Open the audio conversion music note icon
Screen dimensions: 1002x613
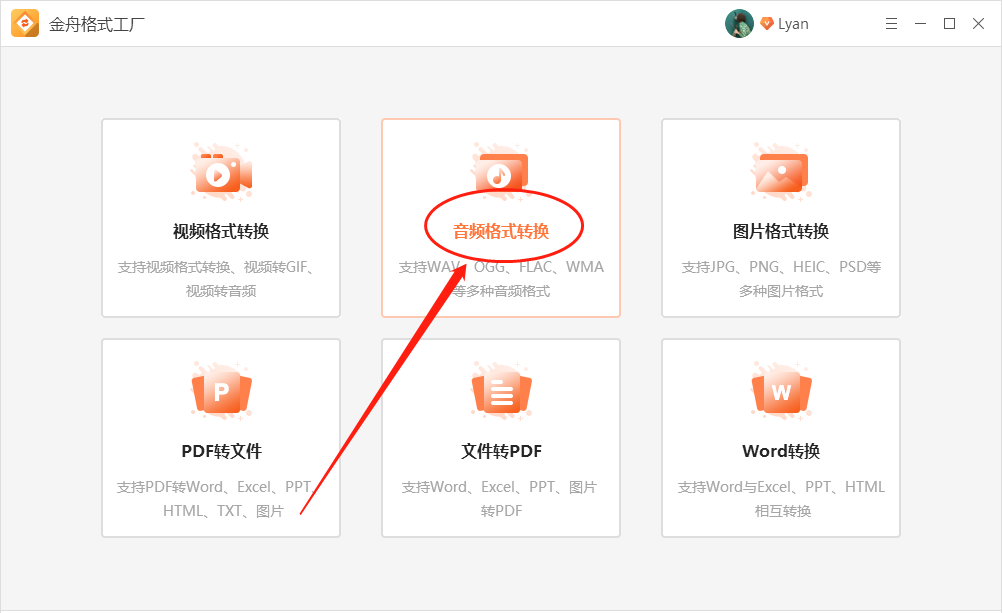501,174
